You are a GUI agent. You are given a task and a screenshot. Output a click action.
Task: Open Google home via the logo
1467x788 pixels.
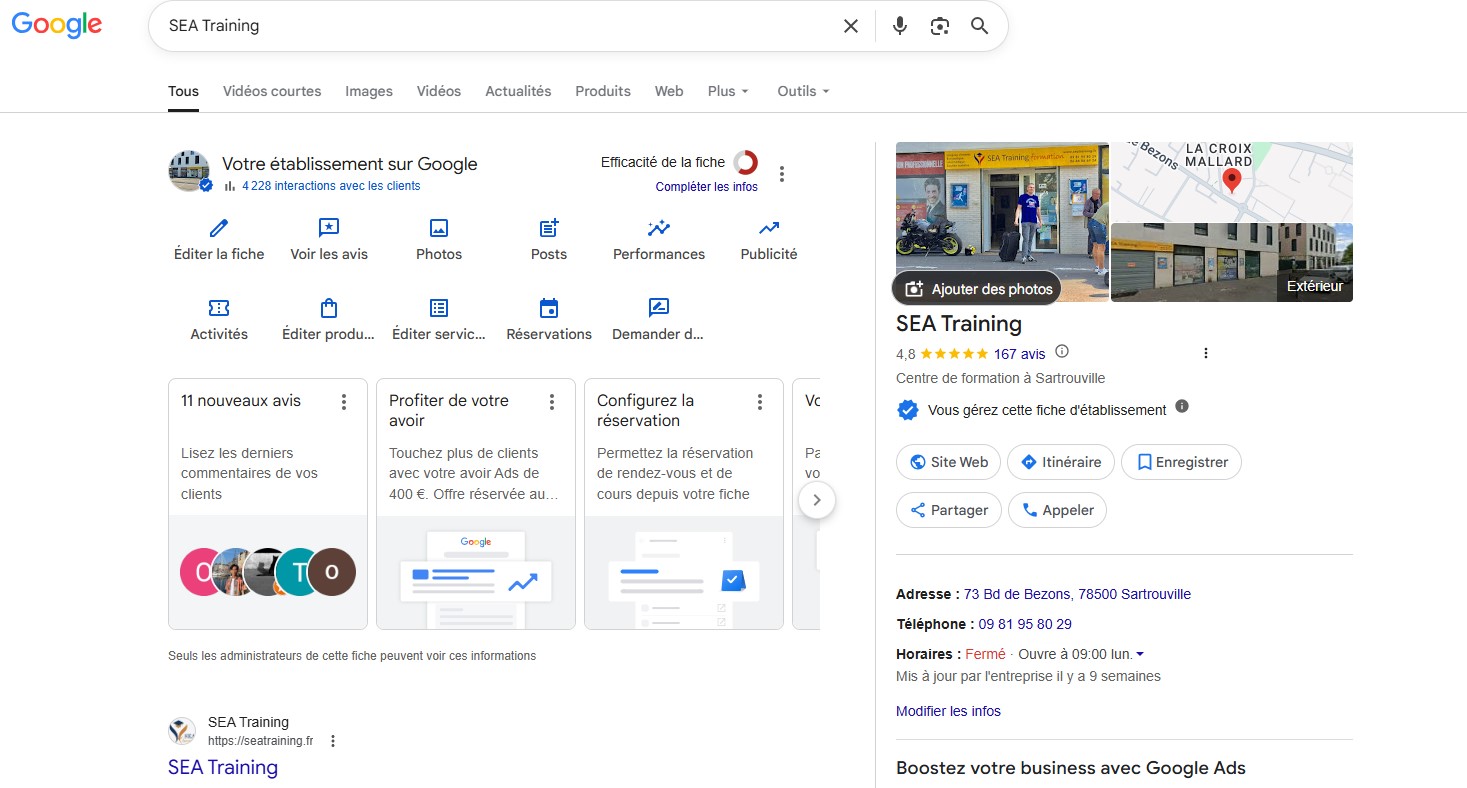click(57, 26)
